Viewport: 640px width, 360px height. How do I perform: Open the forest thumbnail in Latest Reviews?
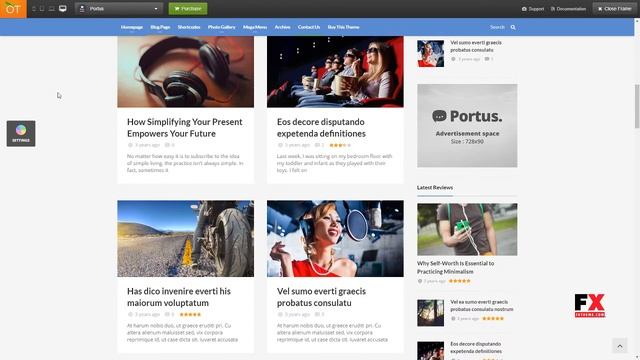pos(430,313)
